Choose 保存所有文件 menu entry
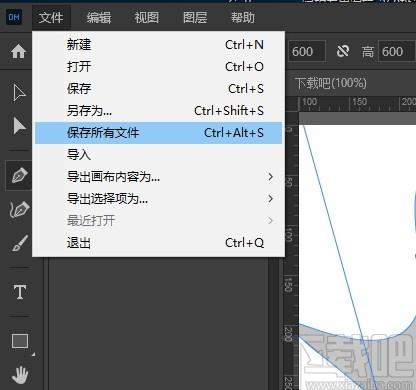The width and height of the screenshot is (416, 390). [158, 133]
